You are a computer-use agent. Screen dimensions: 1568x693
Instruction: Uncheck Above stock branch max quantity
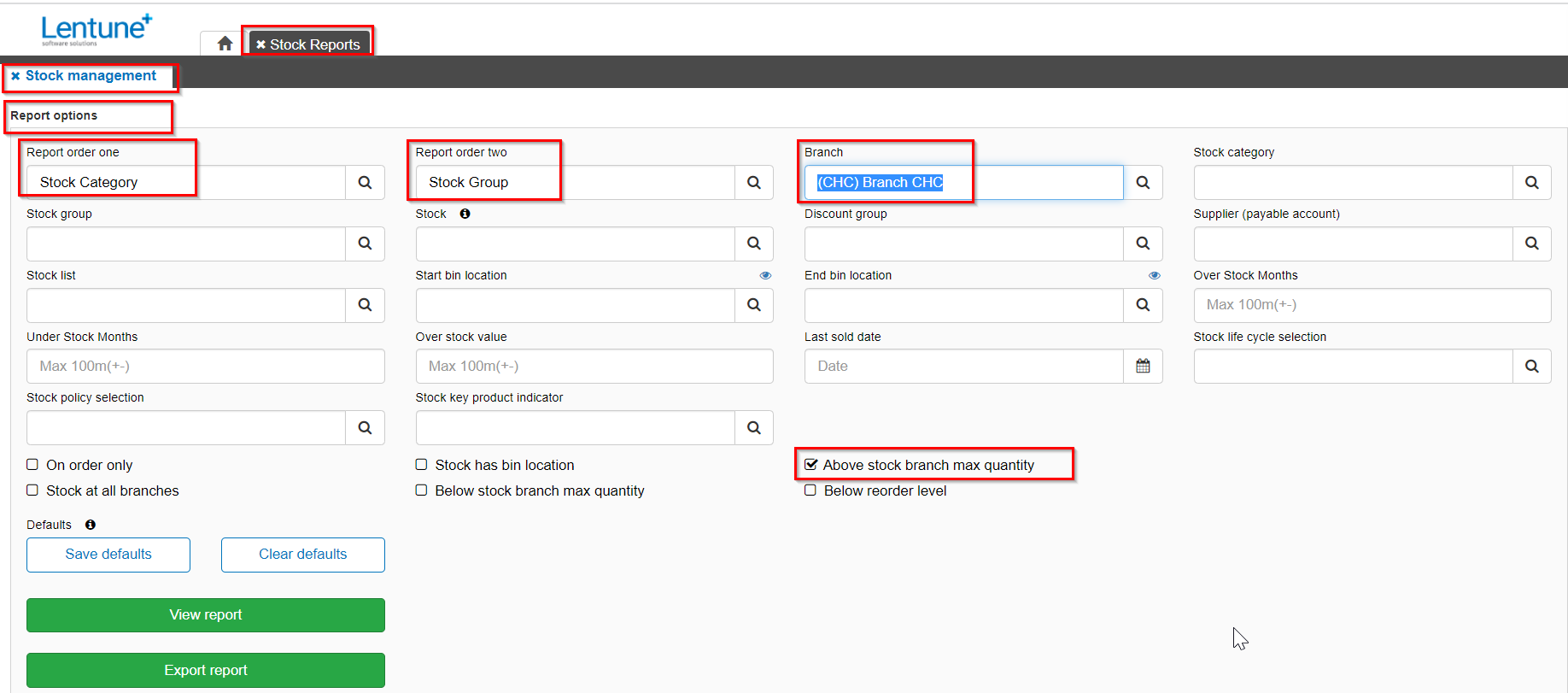[x=810, y=465]
